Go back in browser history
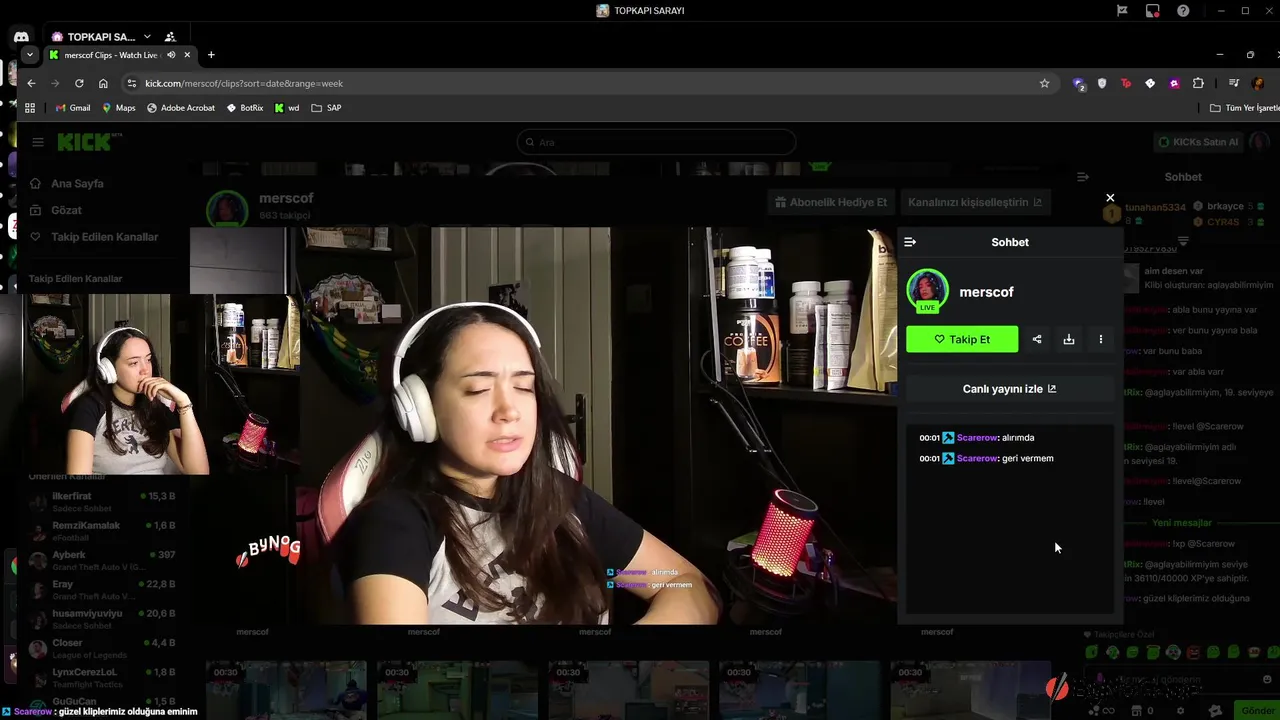 click(x=31, y=83)
